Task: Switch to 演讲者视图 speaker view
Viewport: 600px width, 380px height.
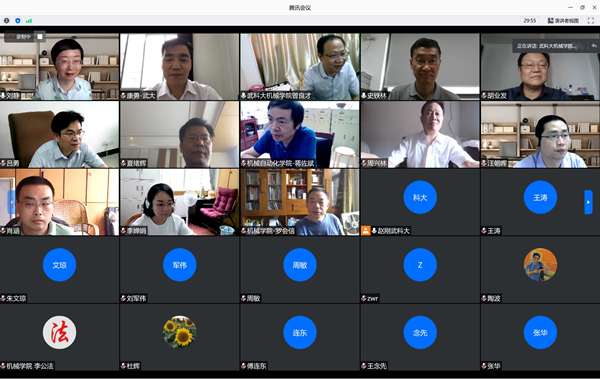Action: [563, 21]
